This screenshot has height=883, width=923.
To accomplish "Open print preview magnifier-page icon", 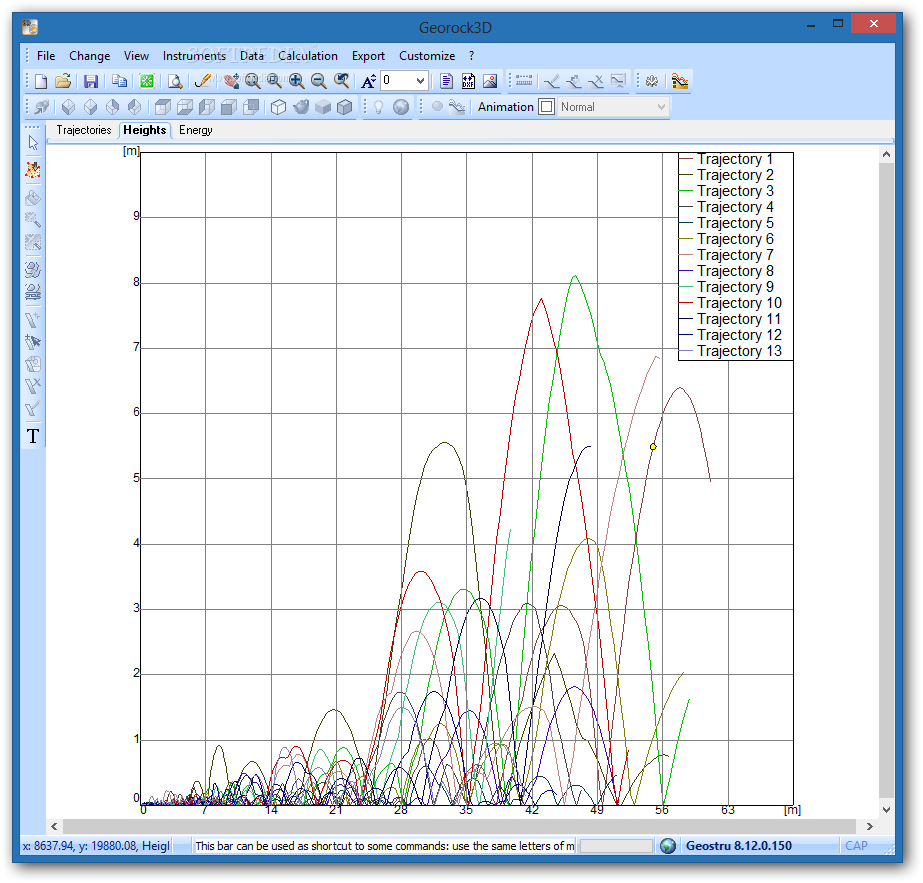I will (x=175, y=81).
